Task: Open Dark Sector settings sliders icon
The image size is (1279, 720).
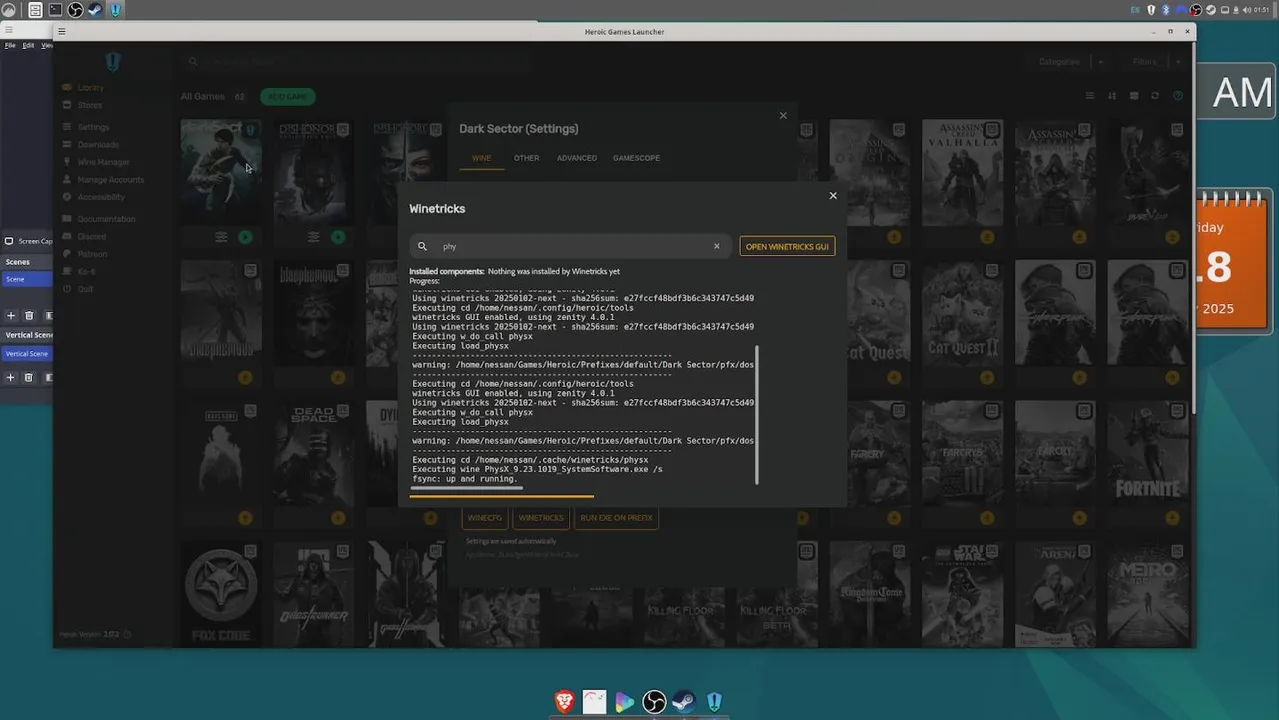Action: [x=221, y=237]
